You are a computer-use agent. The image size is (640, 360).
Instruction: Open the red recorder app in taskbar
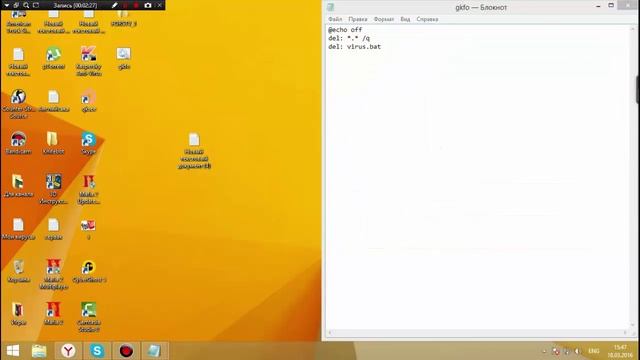point(126,351)
